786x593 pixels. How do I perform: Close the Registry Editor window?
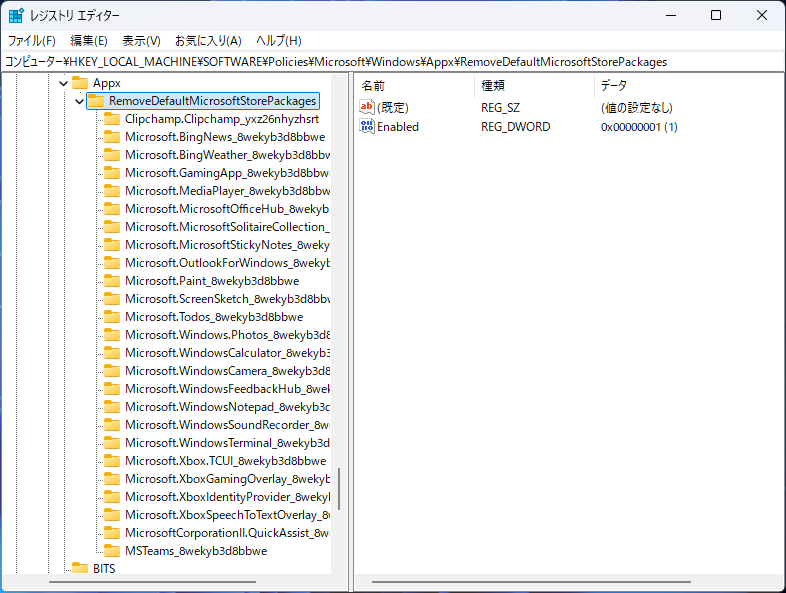coord(762,16)
